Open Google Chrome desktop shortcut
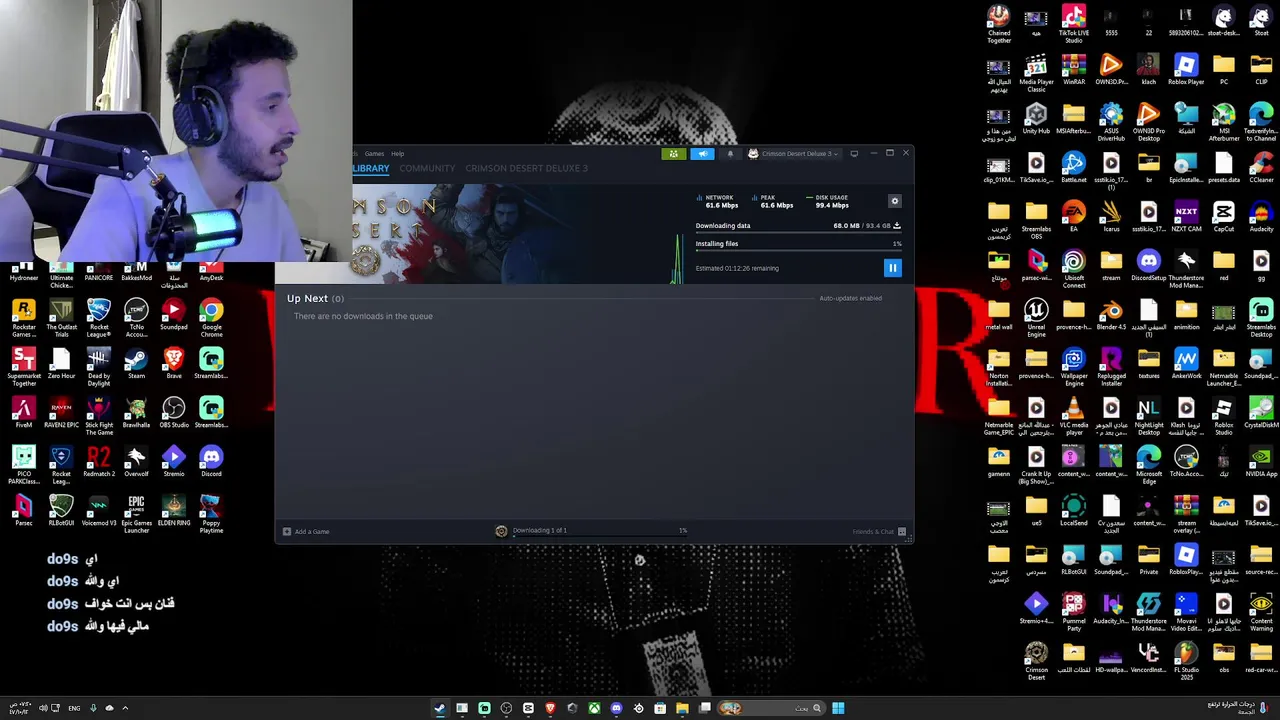Image resolution: width=1280 pixels, height=720 pixels. tap(211, 317)
